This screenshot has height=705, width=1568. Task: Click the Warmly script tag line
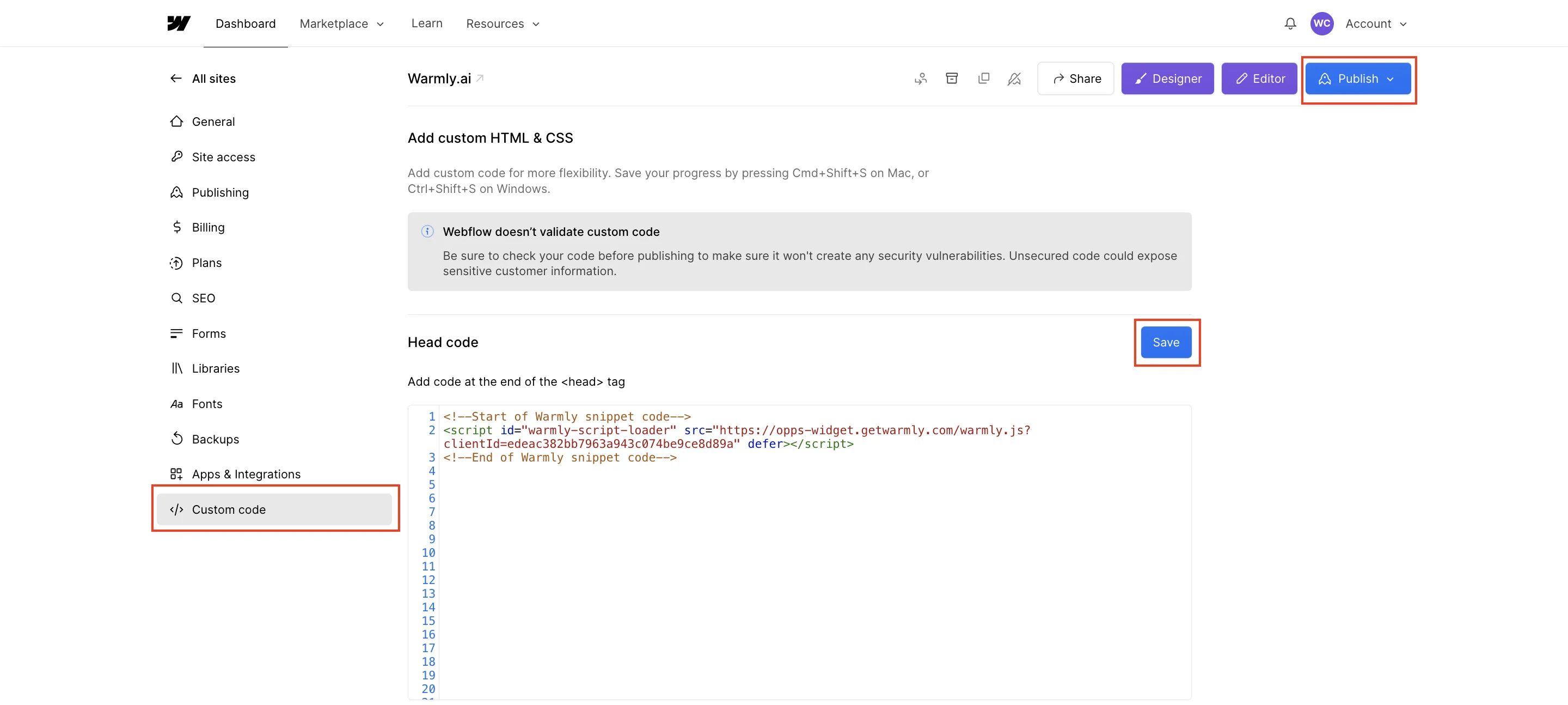point(737,436)
